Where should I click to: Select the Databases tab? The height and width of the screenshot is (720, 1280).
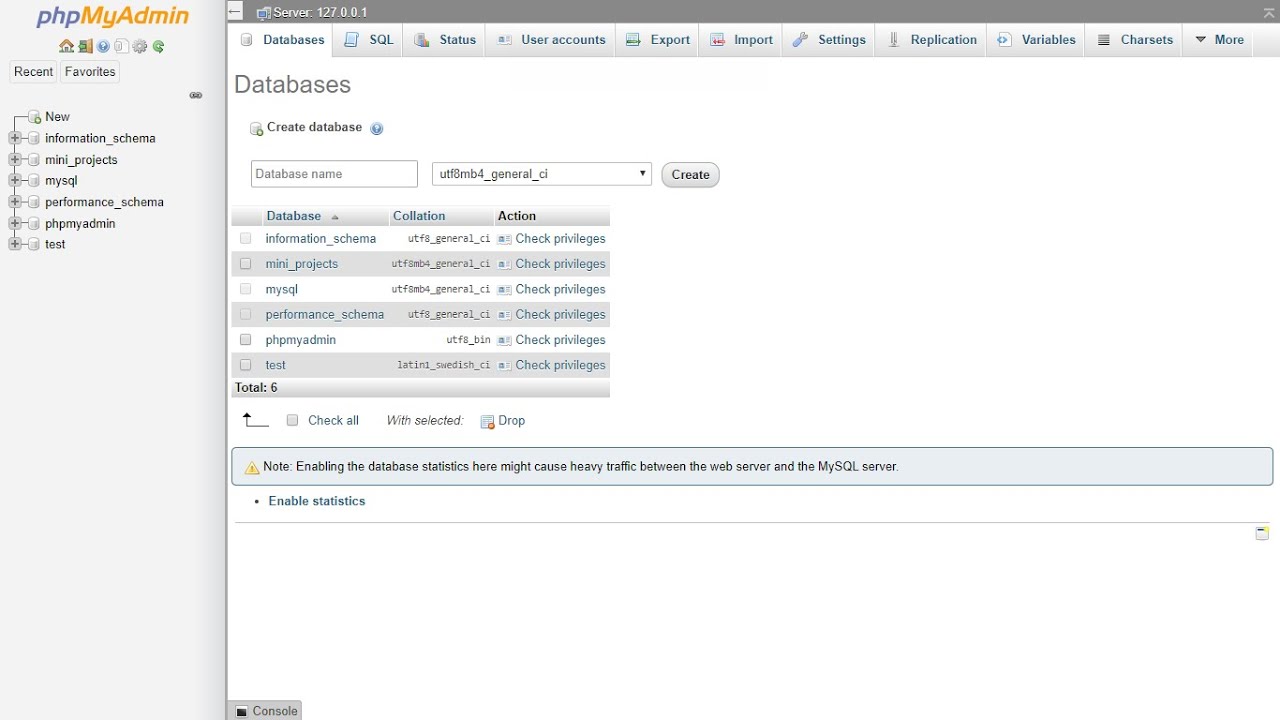[282, 40]
